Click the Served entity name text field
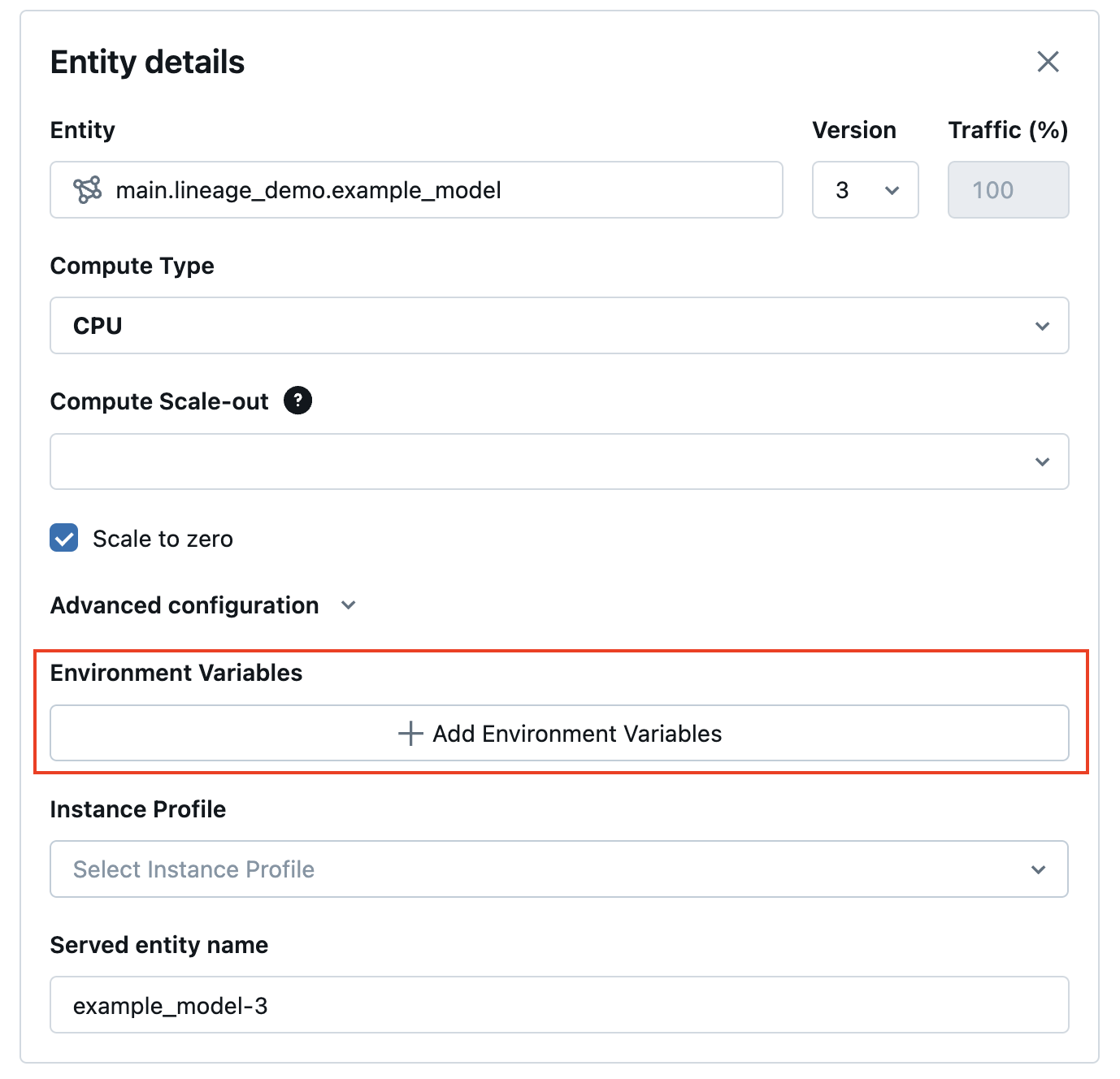This screenshot has width=1120, height=1079. click(559, 1005)
